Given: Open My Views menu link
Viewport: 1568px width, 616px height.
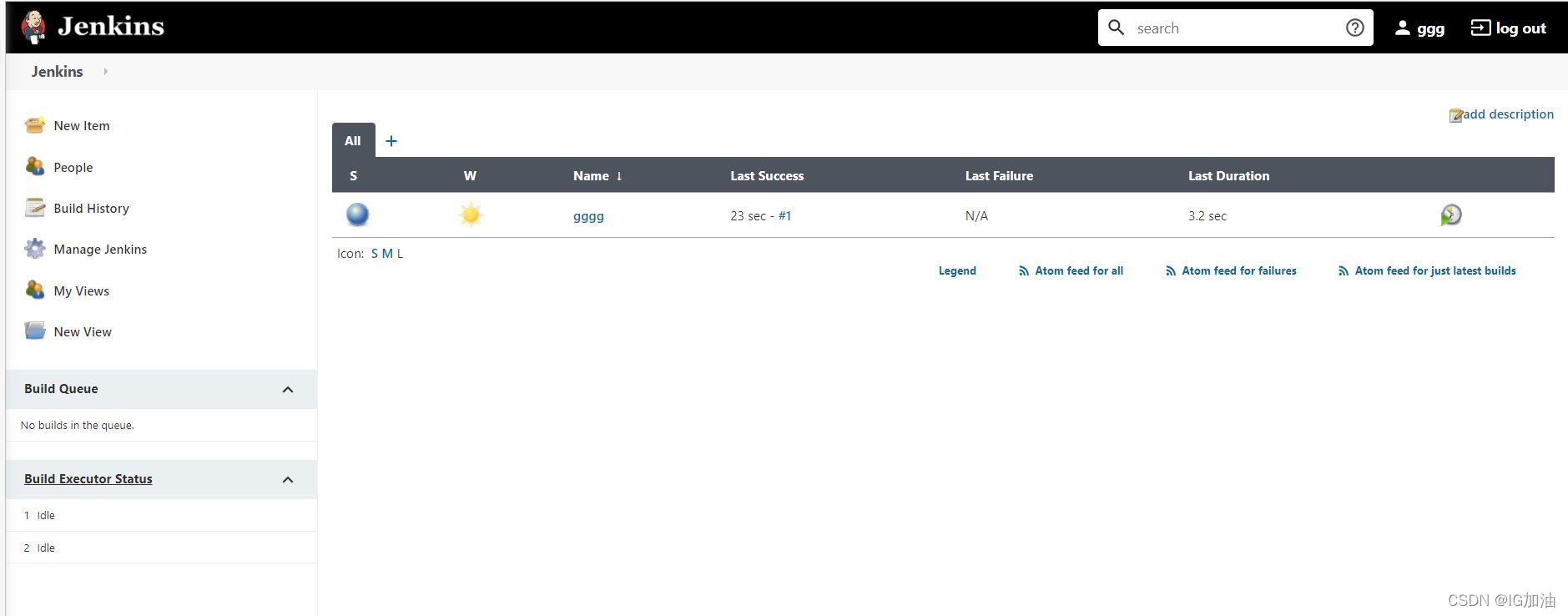Looking at the screenshot, I should click(x=82, y=290).
